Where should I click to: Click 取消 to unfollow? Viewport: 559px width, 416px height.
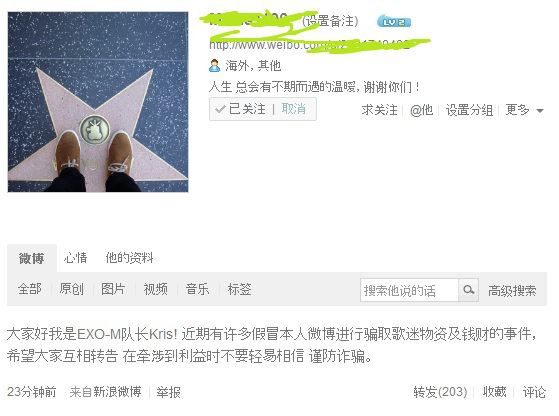pos(294,109)
